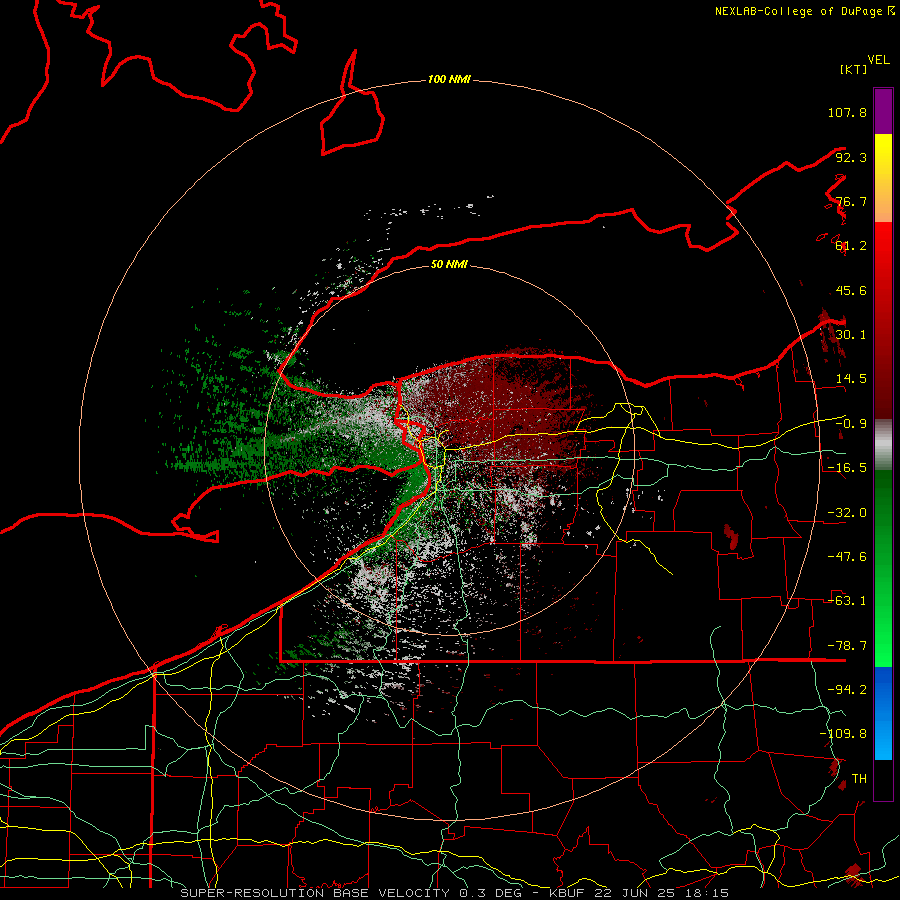Click the 92.3 legend value
Image resolution: width=900 pixels, height=900 pixels.
[x=851, y=157]
